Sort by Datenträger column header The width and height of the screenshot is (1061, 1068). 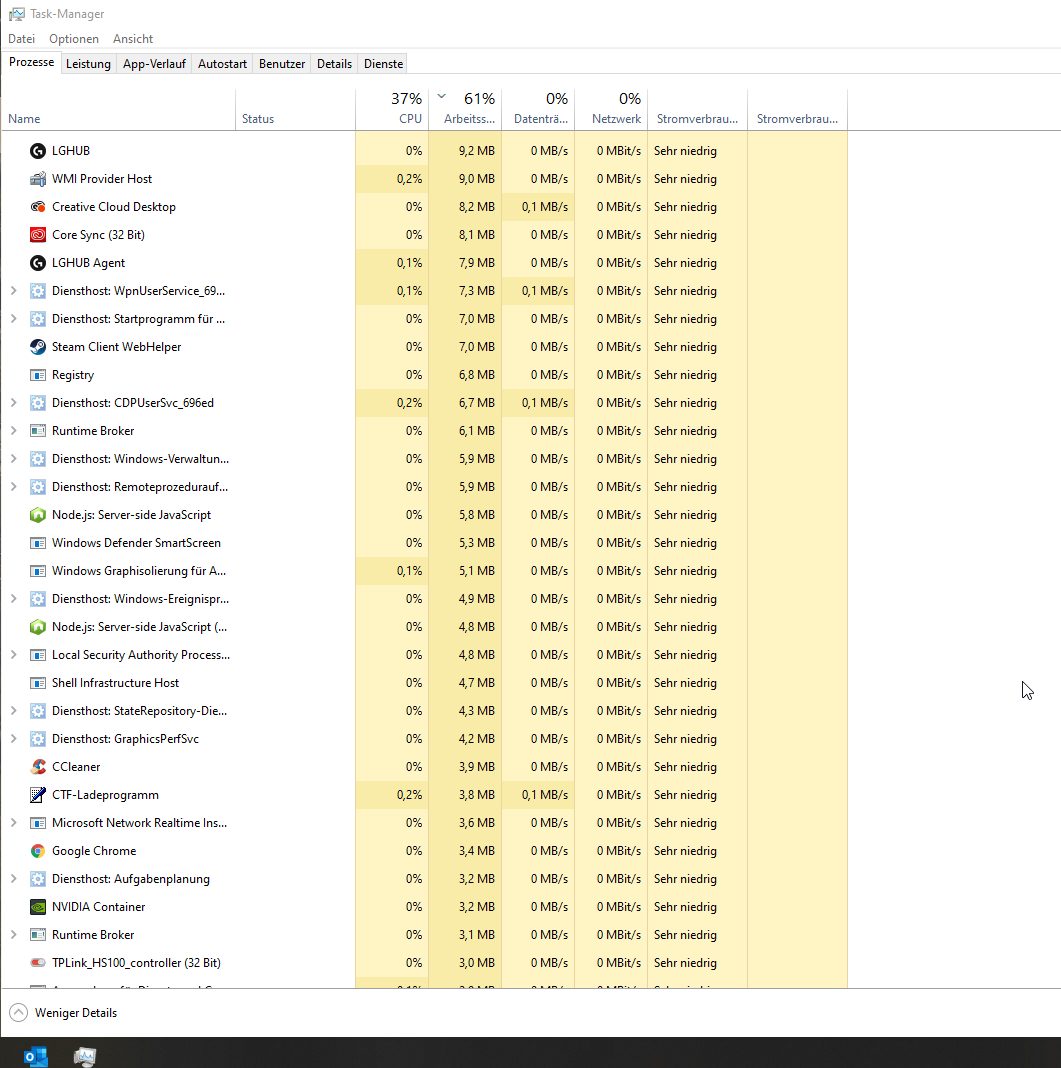[x=538, y=110]
